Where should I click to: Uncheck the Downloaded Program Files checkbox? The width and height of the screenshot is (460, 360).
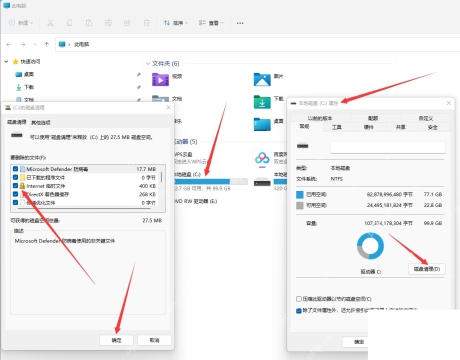click(15, 177)
